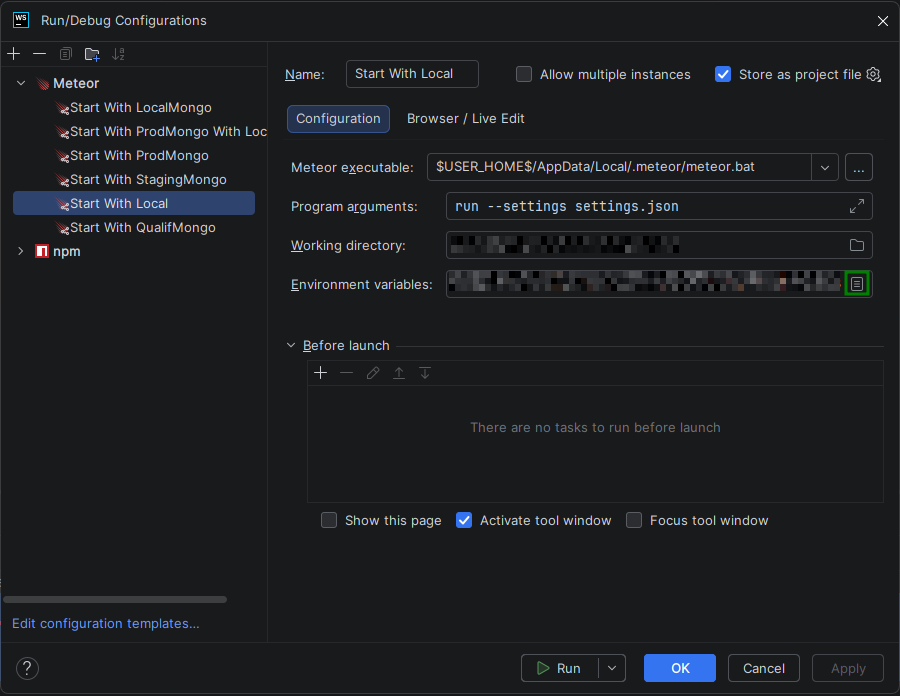Click the Help question mark button
The height and width of the screenshot is (696, 900).
[27, 668]
